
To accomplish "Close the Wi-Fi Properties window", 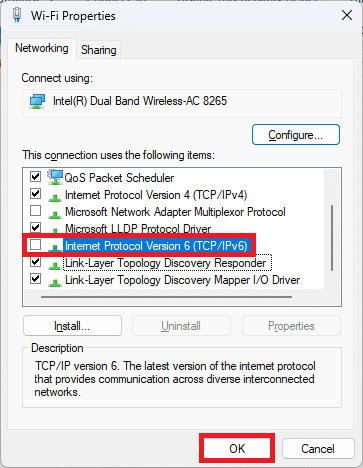I will point(347,15).
